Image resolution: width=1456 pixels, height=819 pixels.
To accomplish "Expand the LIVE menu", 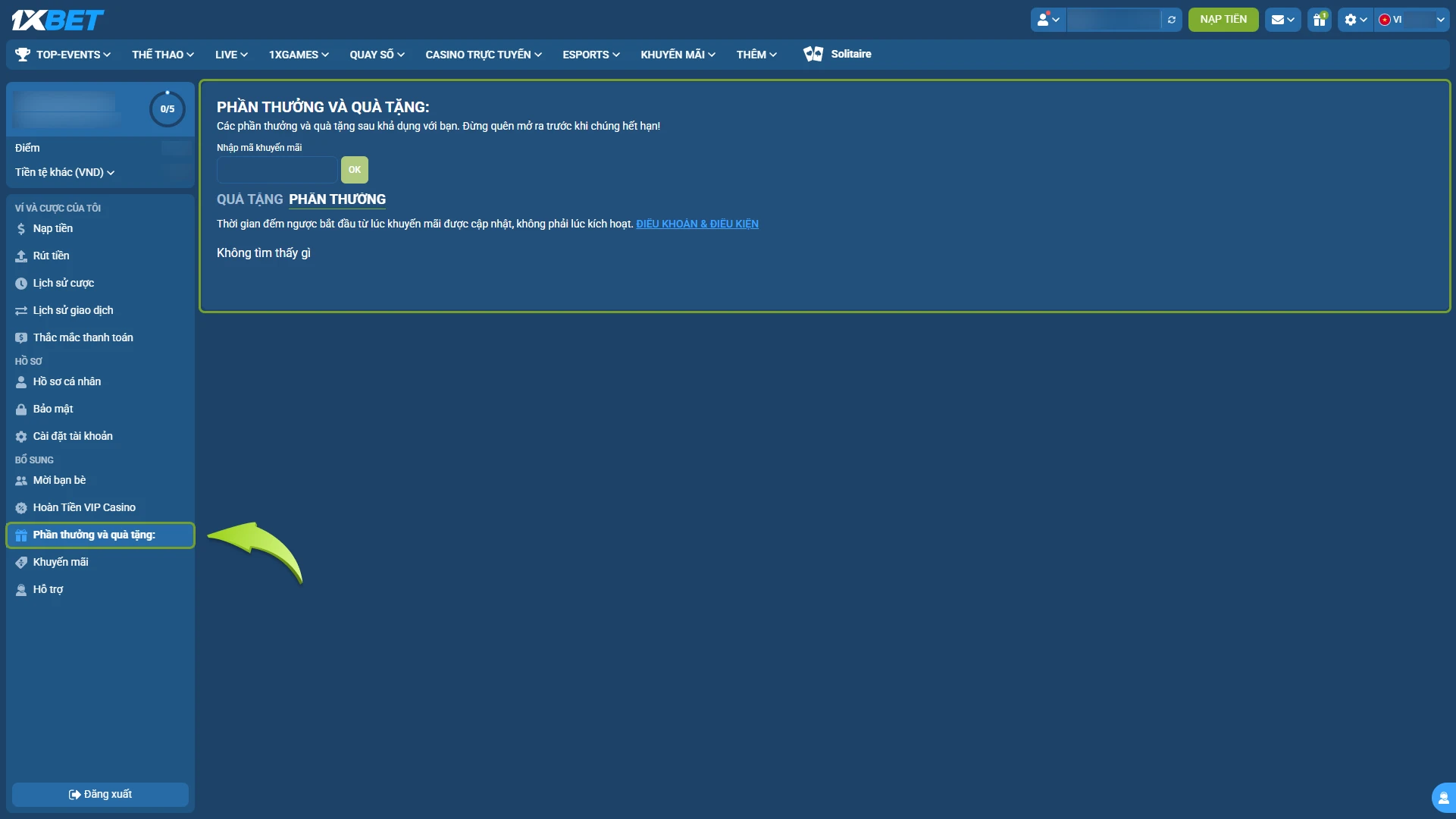I will pyautogui.click(x=231, y=55).
